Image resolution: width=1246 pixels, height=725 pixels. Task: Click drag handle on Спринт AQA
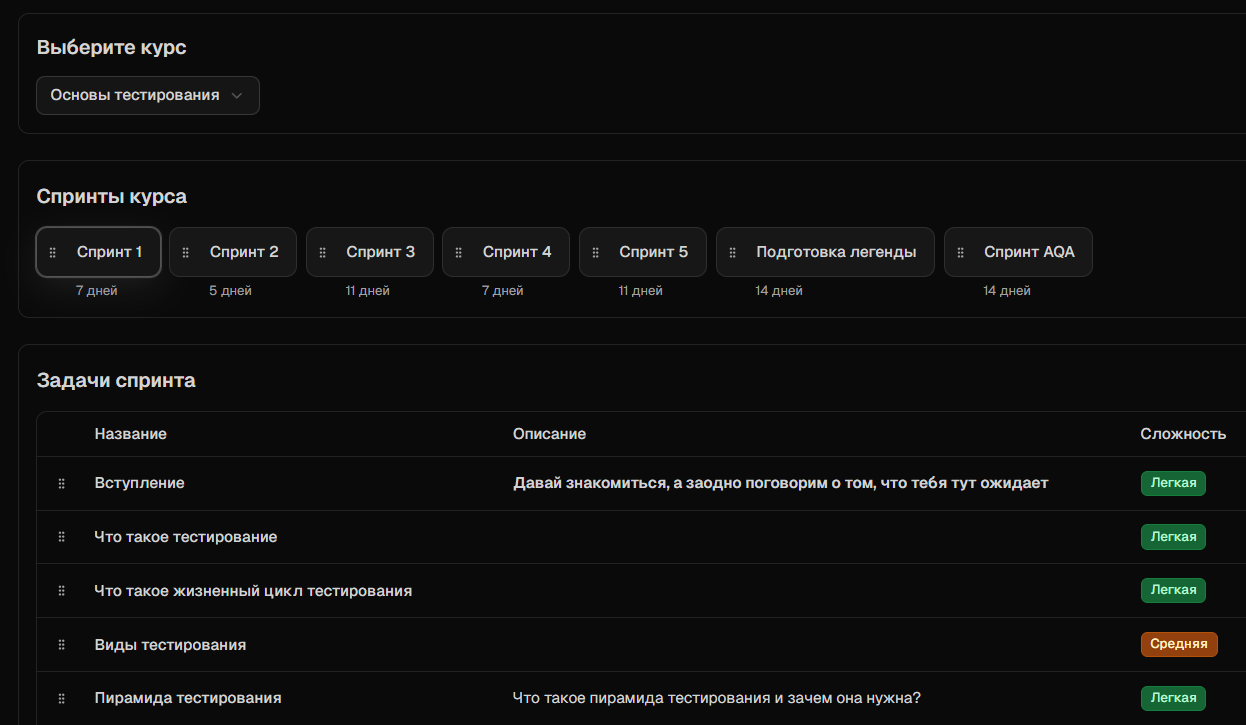pos(961,252)
